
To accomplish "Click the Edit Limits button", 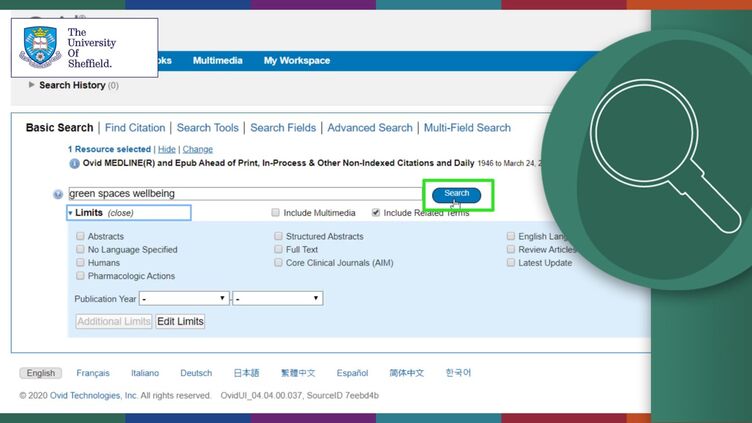I will coord(180,321).
